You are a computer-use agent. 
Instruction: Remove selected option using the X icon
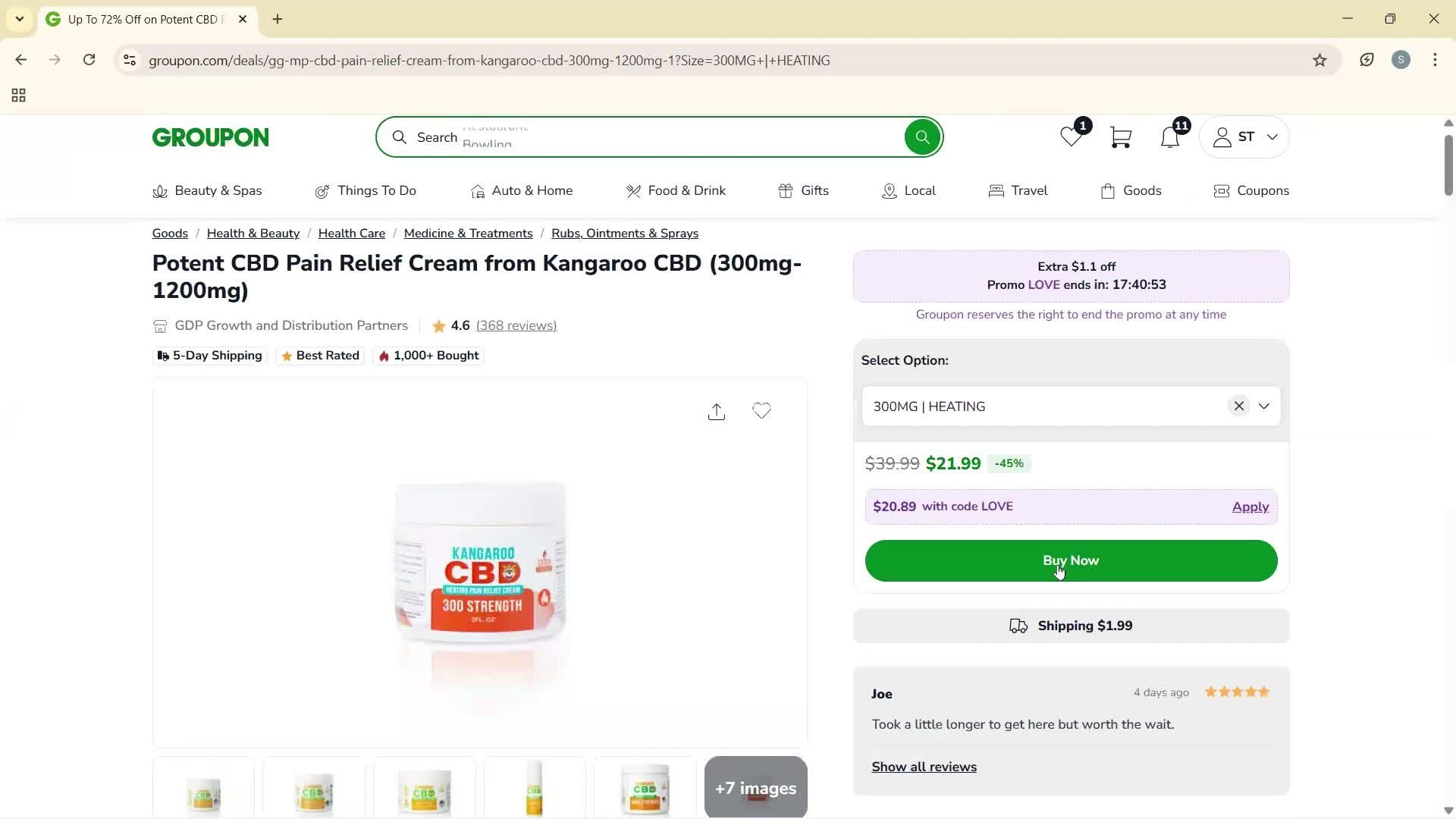coord(1239,406)
